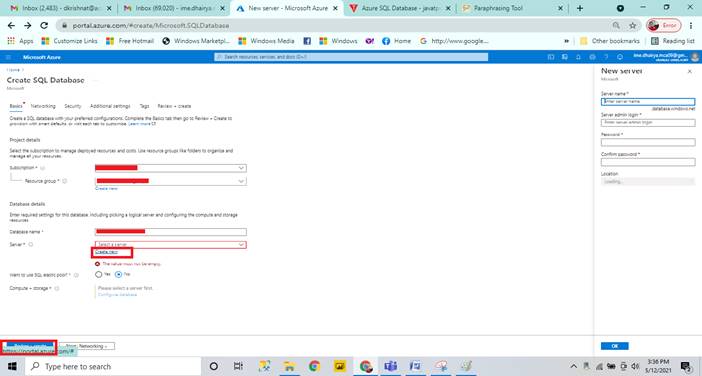Viewport: 702px width, 376px height.
Task: Open Azure portal settings gear
Action: pyautogui.click(x=592, y=57)
